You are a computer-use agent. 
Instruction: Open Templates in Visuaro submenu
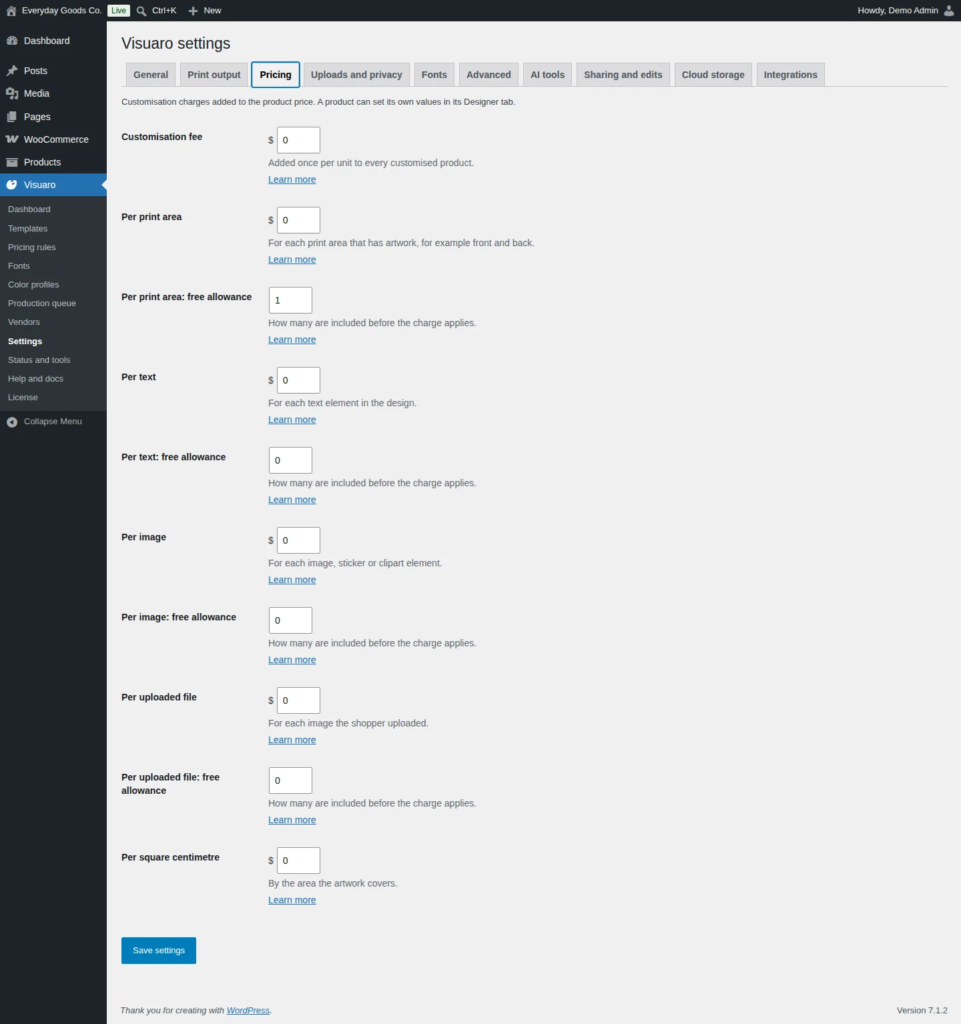[x=27, y=229]
